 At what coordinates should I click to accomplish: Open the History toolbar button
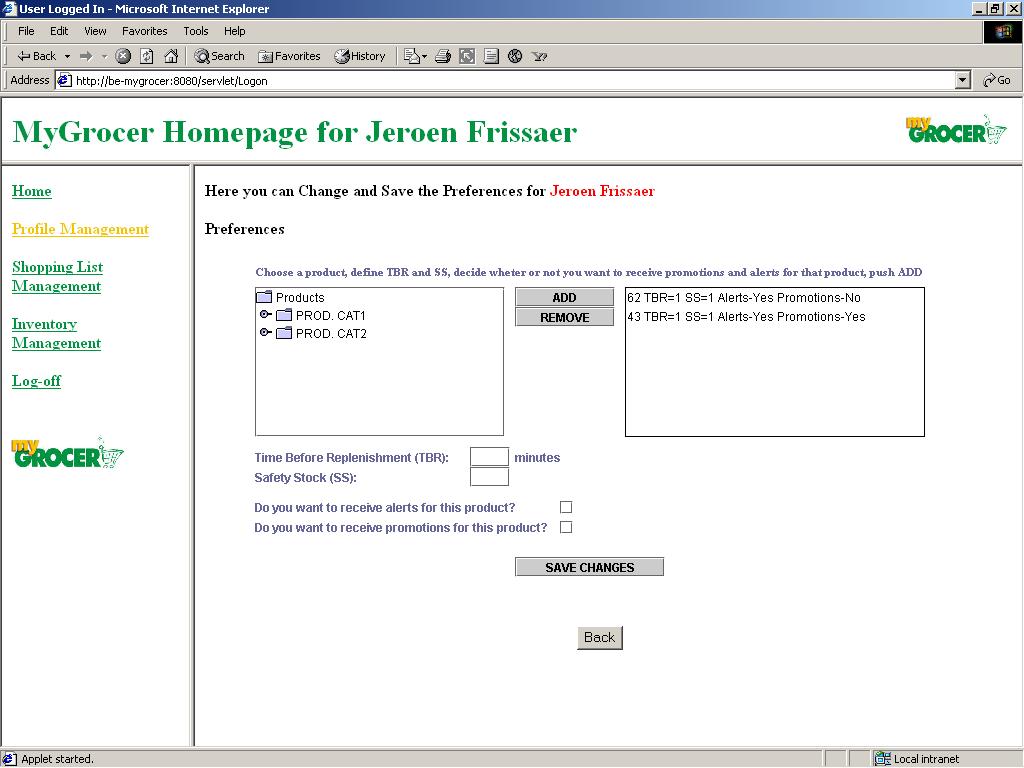point(360,56)
